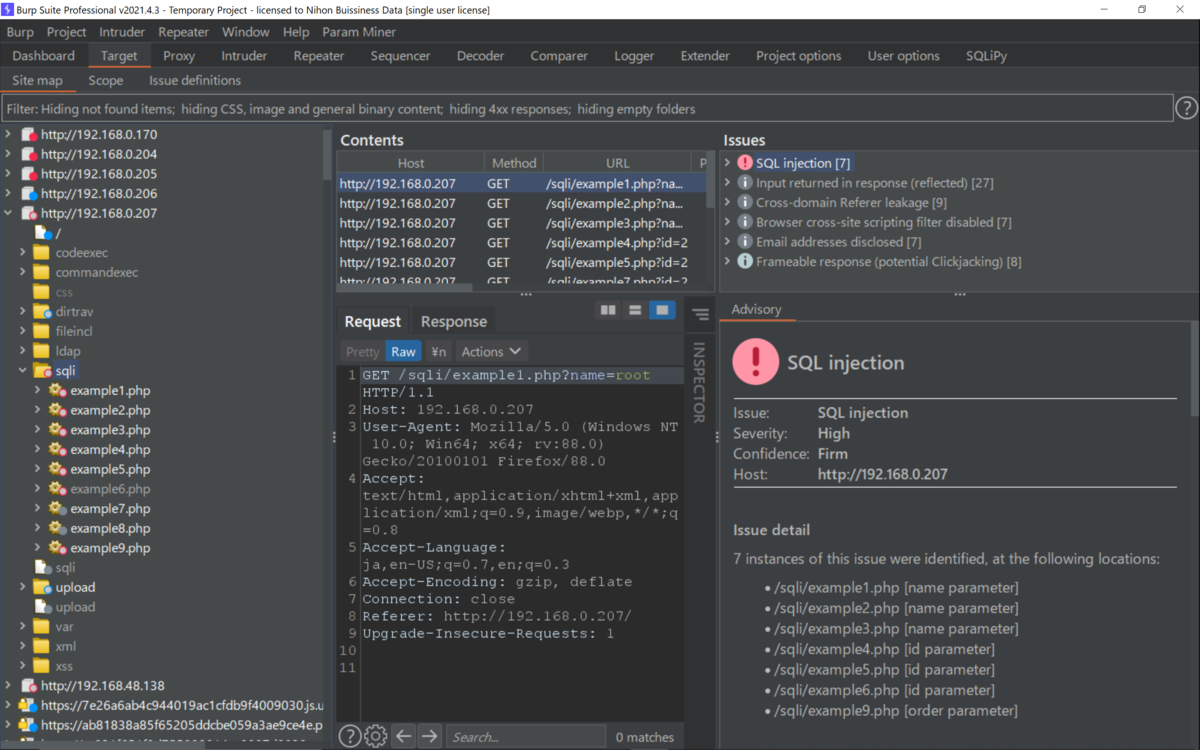1200x750 pixels.
Task: Select the /sqli/example2.php contents row
Action: [x=521, y=203]
